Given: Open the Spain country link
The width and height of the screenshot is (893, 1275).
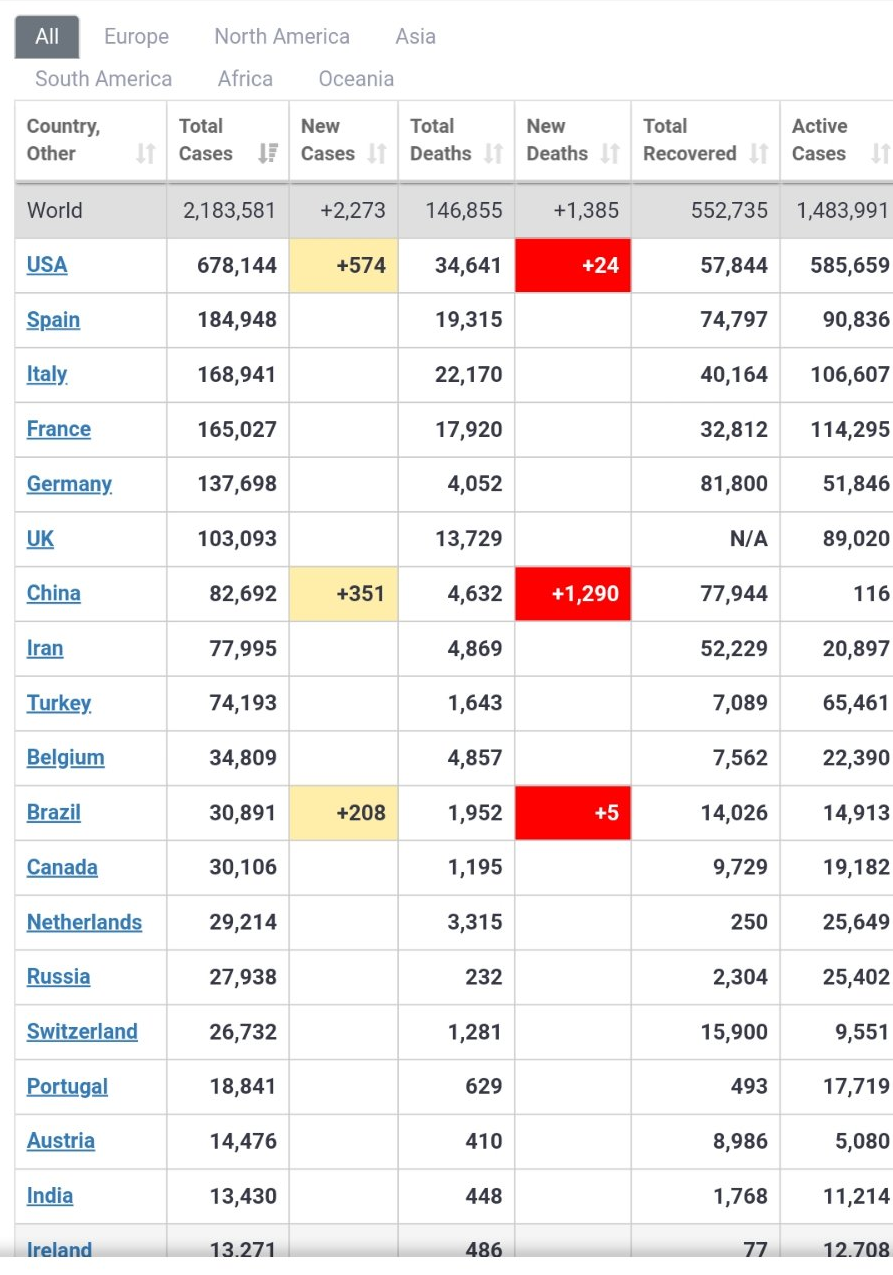Looking at the screenshot, I should (53, 320).
